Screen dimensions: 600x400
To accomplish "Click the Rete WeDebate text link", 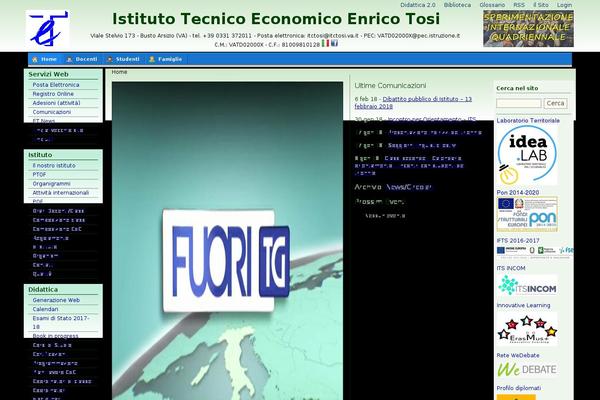I will coord(518,356).
